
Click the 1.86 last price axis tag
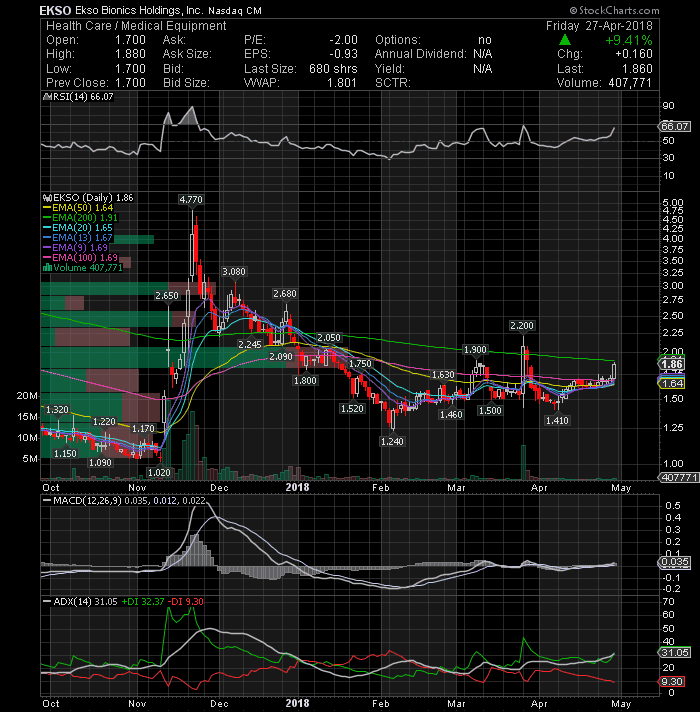click(672, 364)
